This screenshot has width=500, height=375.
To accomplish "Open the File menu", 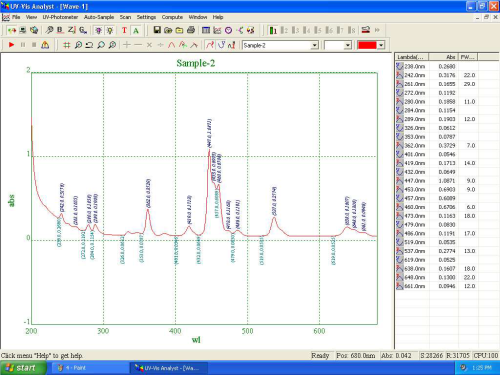I will (16, 17).
